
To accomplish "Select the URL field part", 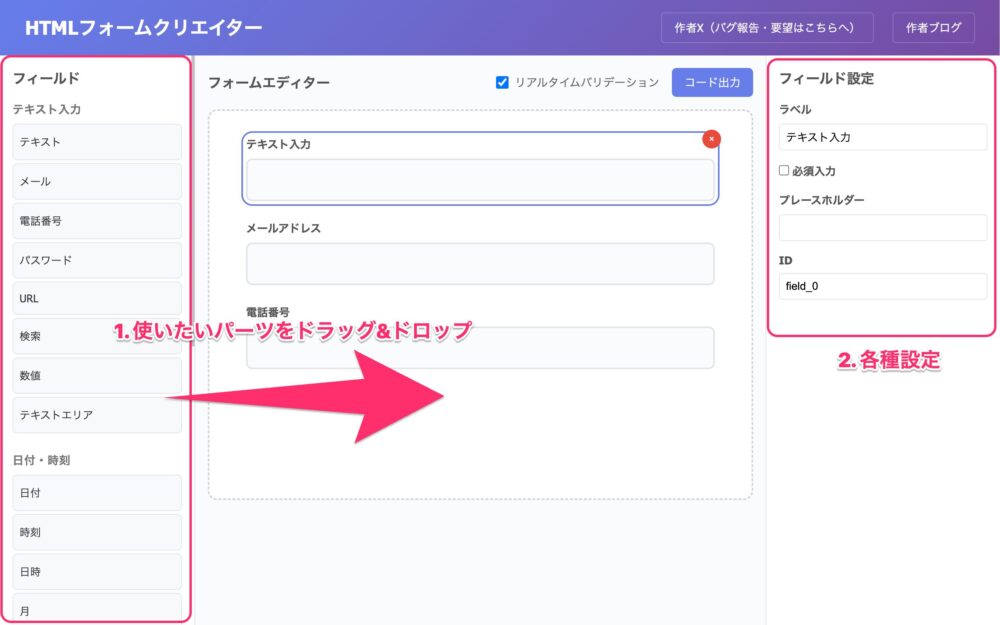I will pyautogui.click(x=97, y=298).
